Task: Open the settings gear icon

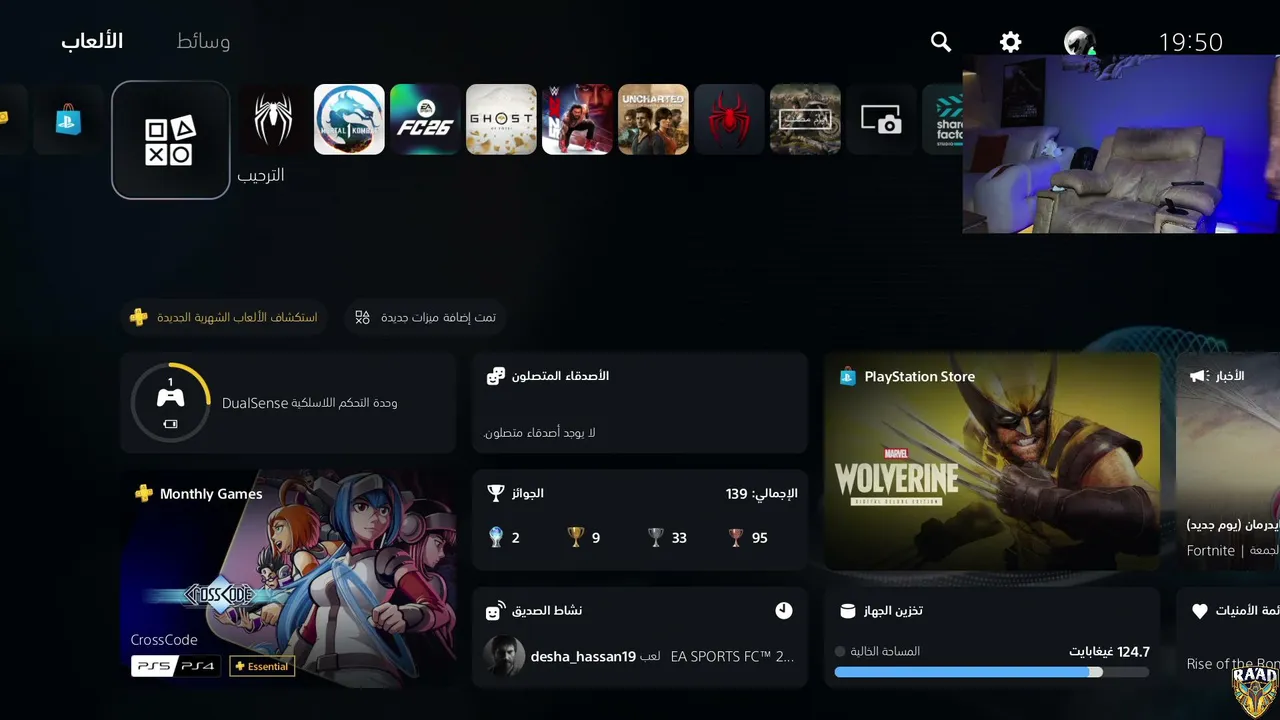Action: (1011, 42)
